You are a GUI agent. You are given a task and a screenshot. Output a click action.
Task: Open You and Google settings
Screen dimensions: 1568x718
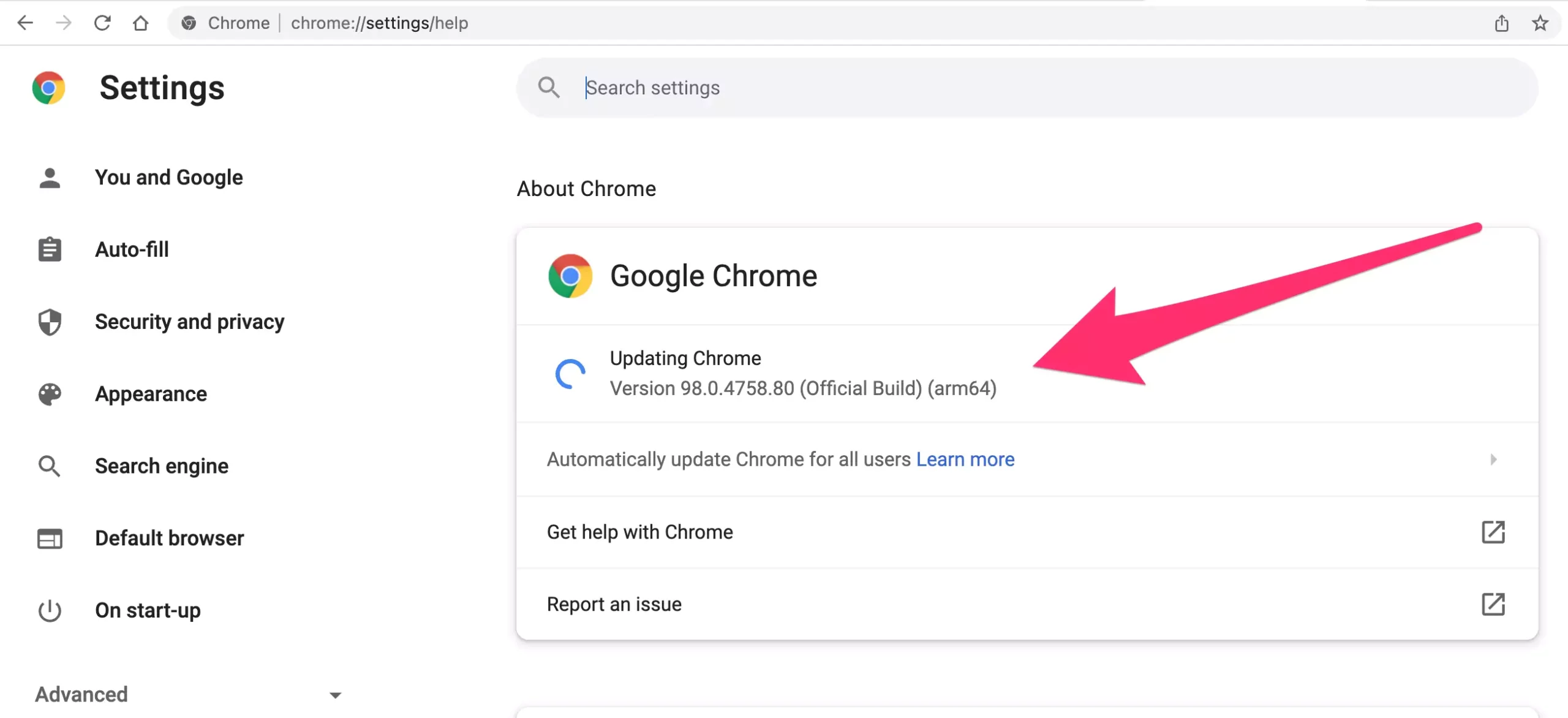click(168, 178)
